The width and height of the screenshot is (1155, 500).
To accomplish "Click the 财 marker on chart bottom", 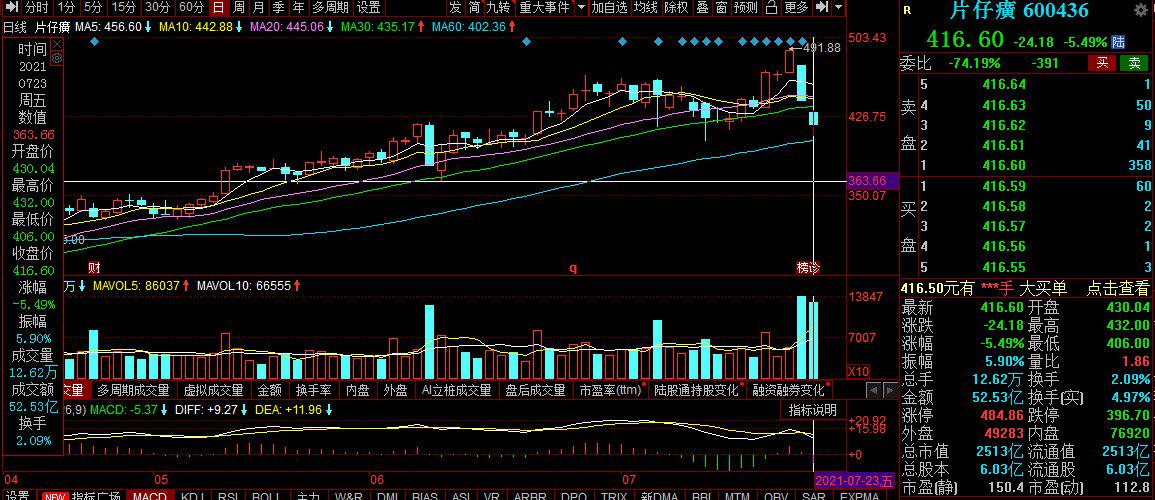I will click(x=94, y=267).
